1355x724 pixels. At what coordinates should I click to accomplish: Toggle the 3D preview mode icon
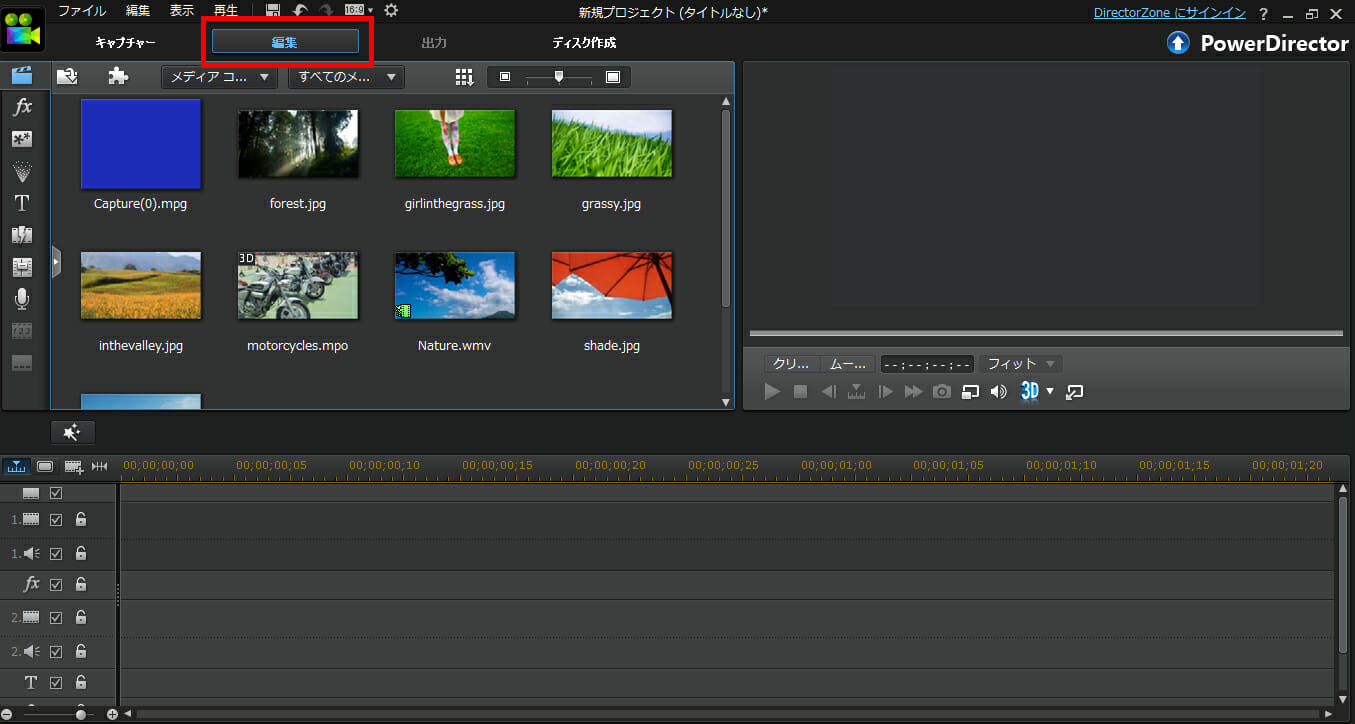click(x=1029, y=391)
